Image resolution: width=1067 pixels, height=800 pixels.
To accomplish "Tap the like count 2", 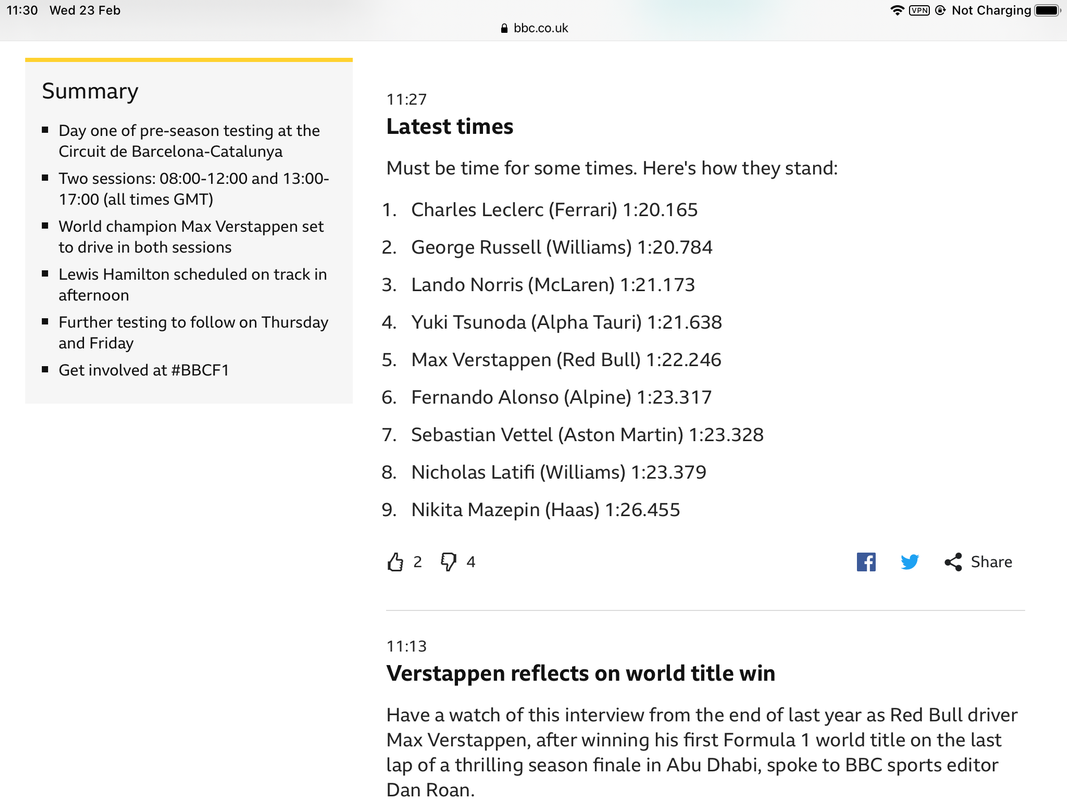I will (417, 562).
